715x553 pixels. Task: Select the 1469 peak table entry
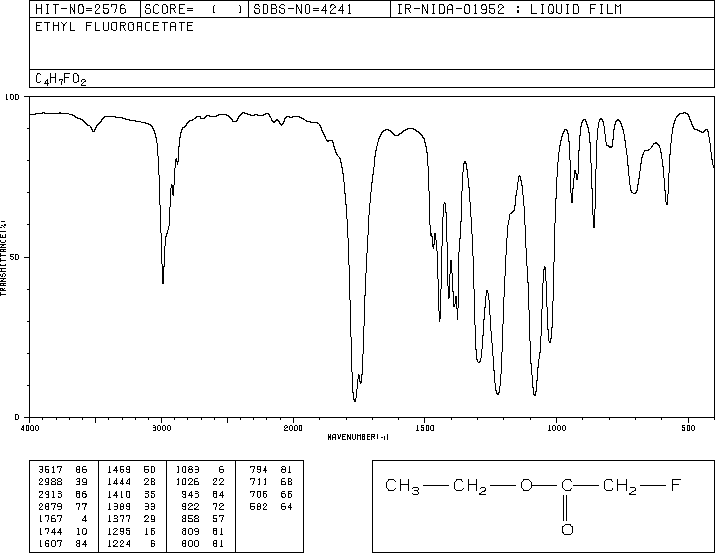tap(131, 470)
